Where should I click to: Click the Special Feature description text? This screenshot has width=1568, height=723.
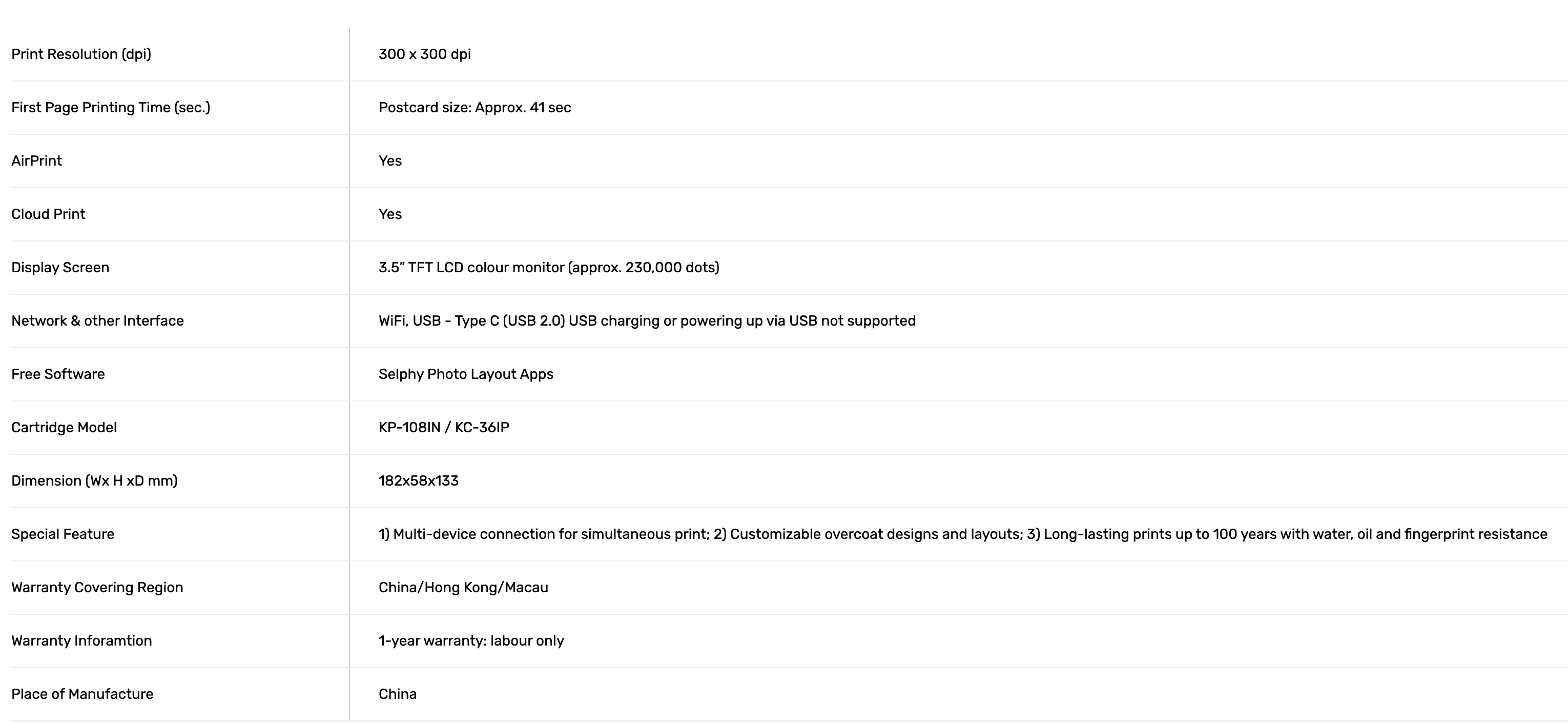pos(962,534)
